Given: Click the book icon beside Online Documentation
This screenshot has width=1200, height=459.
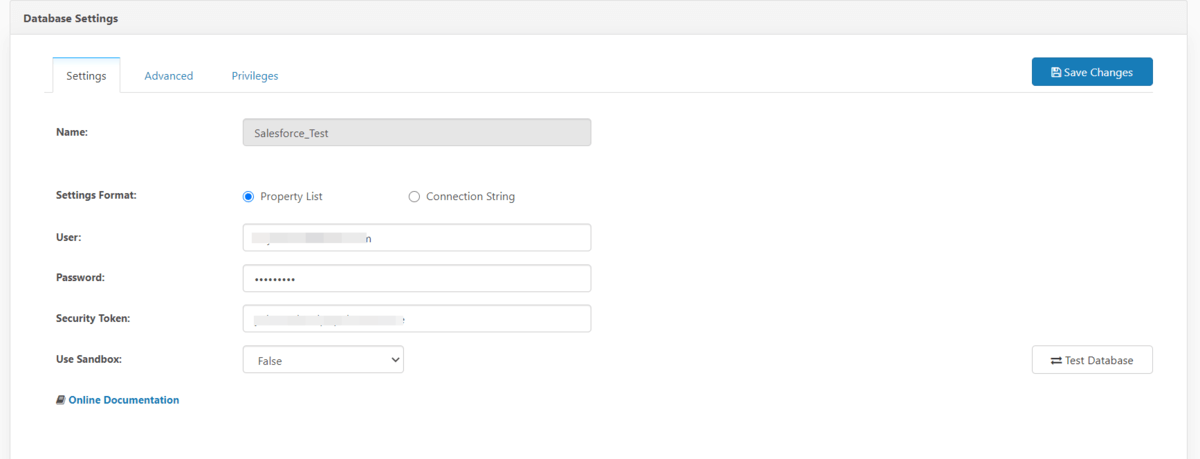Looking at the screenshot, I should 61,400.
